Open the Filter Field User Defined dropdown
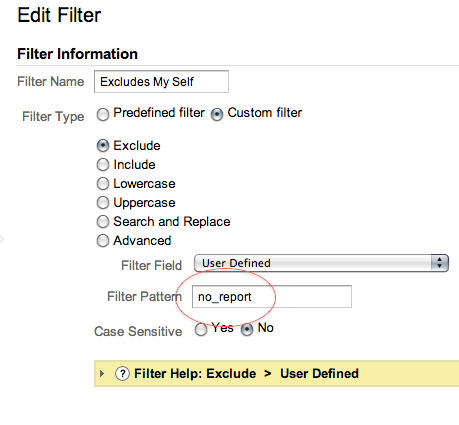 tap(321, 263)
